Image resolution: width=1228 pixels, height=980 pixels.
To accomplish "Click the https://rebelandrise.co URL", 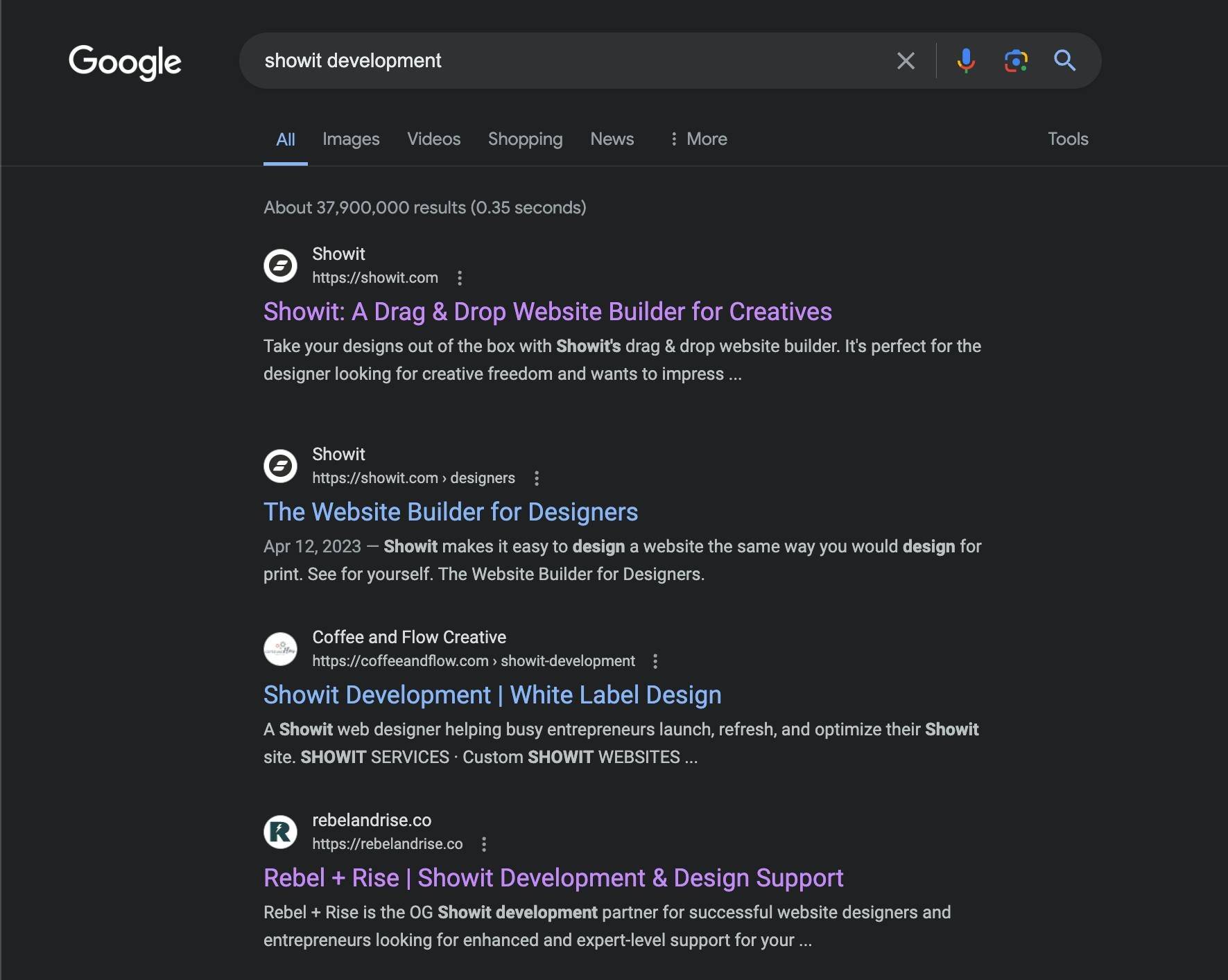I will click(388, 844).
